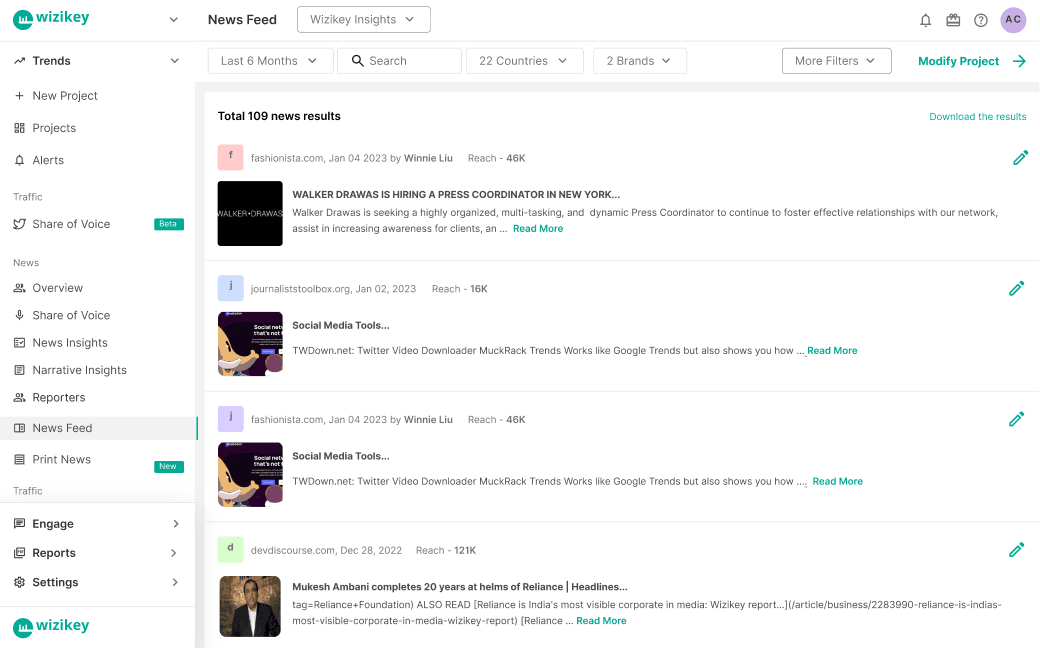Go to Reporters in sidebar
The width and height of the screenshot is (1040, 648).
58,398
